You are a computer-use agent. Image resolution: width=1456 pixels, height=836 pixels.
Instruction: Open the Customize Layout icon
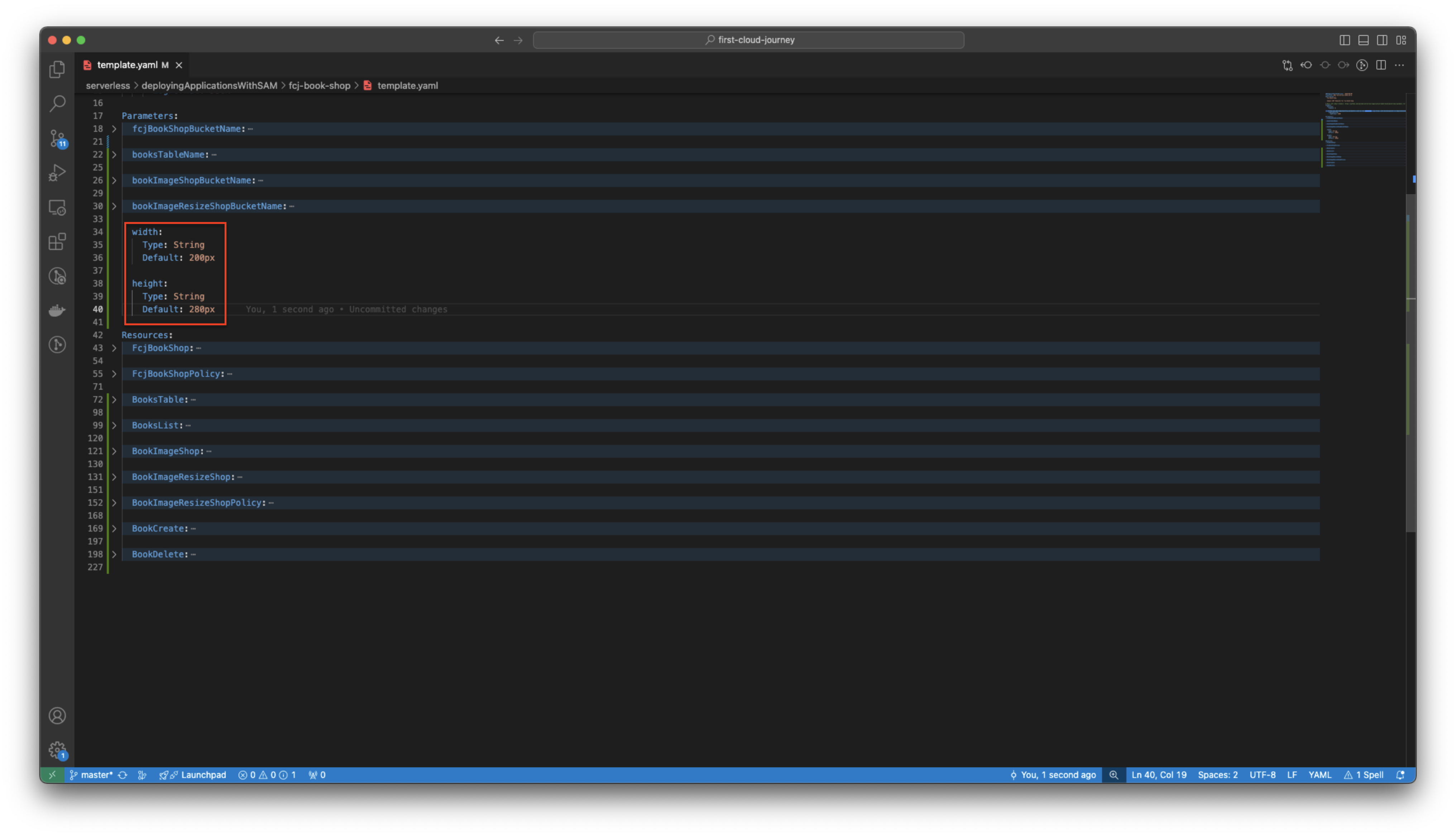pyautogui.click(x=1402, y=40)
